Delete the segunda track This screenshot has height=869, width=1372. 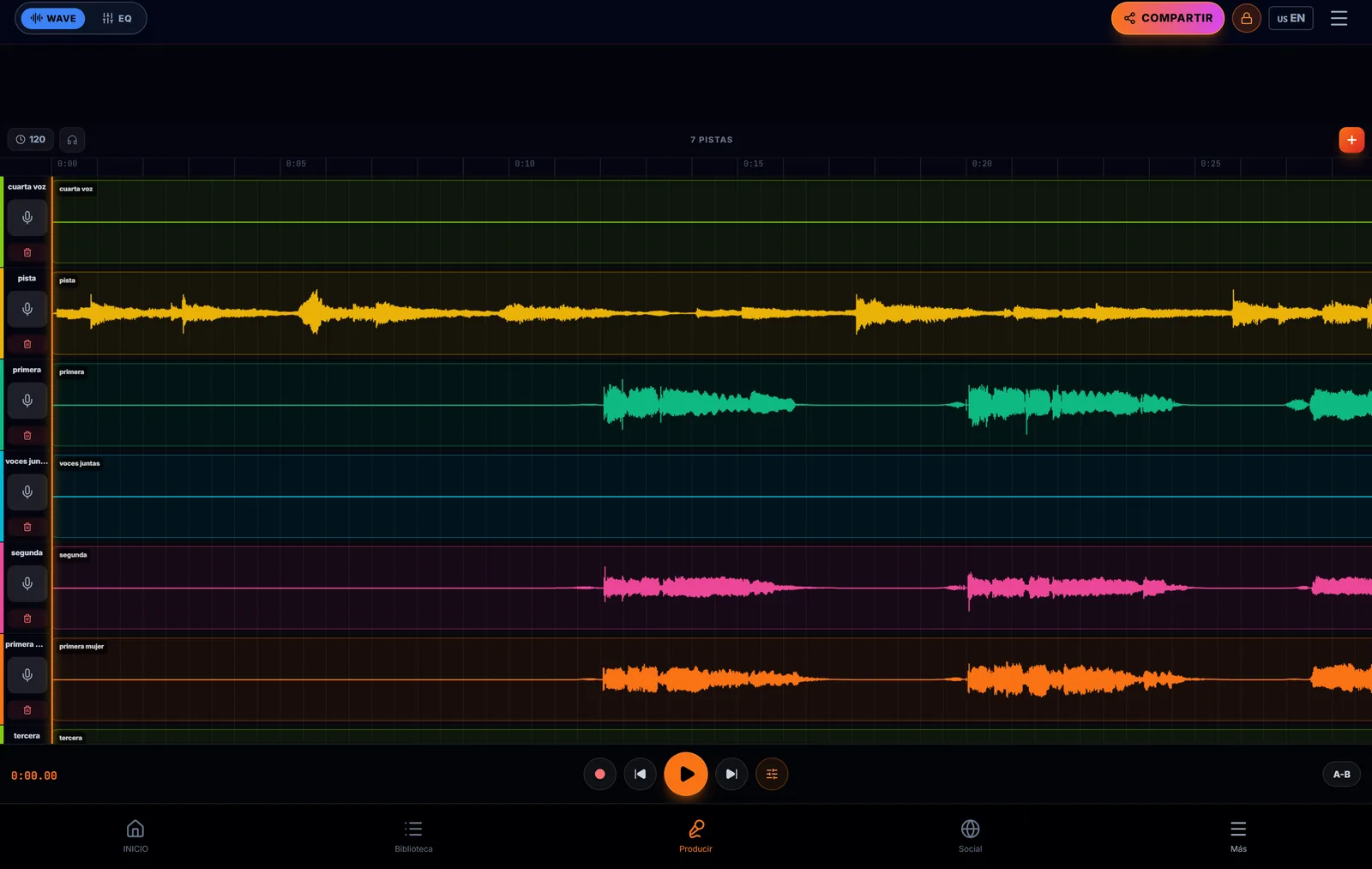click(27, 619)
